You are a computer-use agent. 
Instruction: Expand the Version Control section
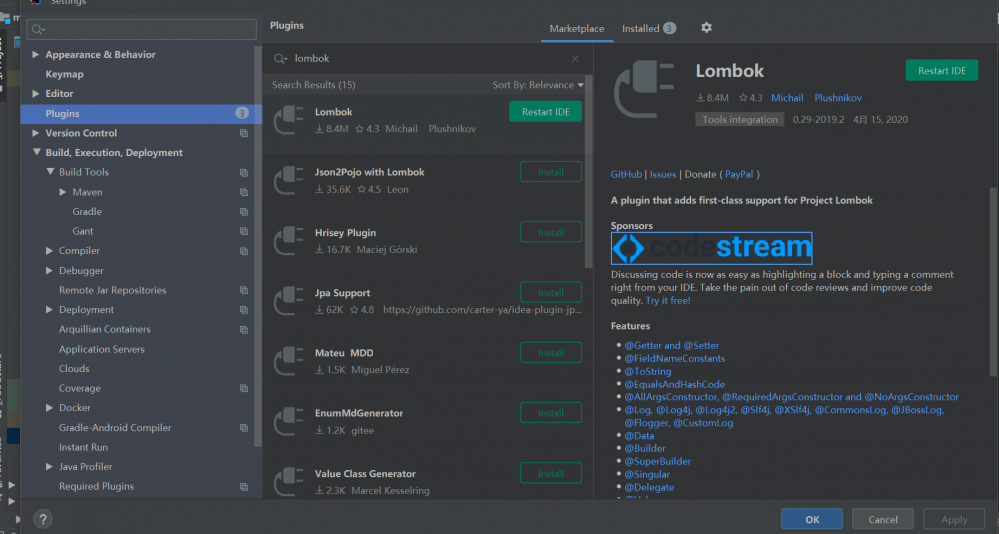(x=36, y=133)
